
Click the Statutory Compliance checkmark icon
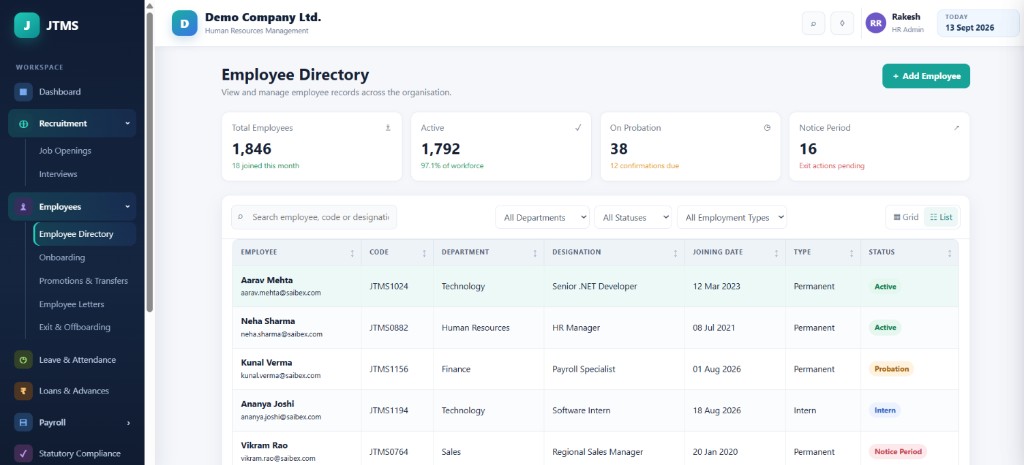click(24, 453)
